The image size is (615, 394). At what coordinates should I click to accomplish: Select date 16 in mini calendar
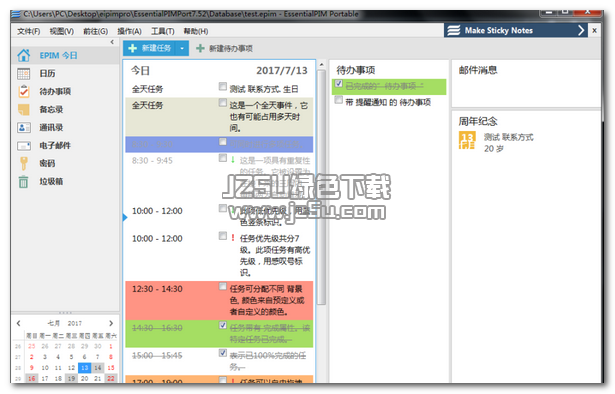[x=32, y=378]
